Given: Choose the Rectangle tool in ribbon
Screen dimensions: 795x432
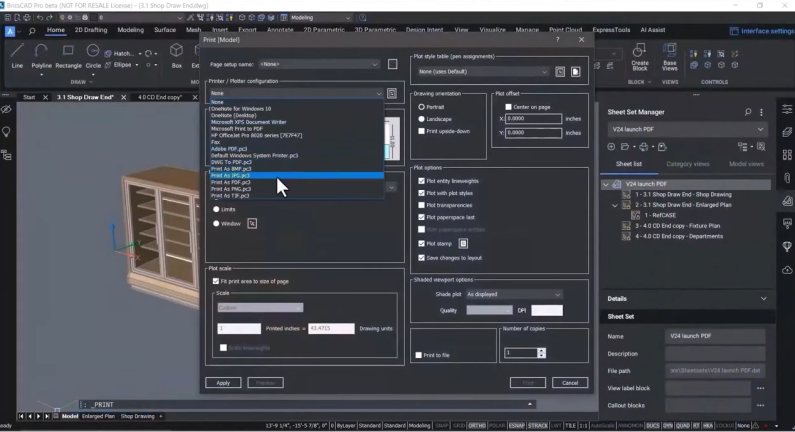Looking at the screenshot, I should click(x=68, y=56).
